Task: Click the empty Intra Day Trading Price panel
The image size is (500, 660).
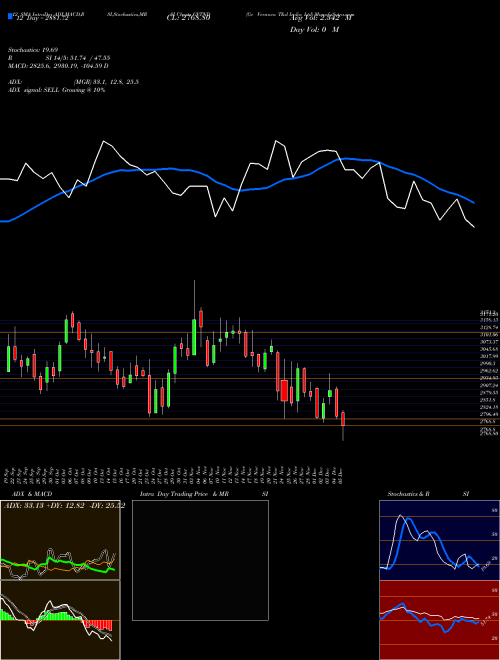Action: click(x=200, y=560)
